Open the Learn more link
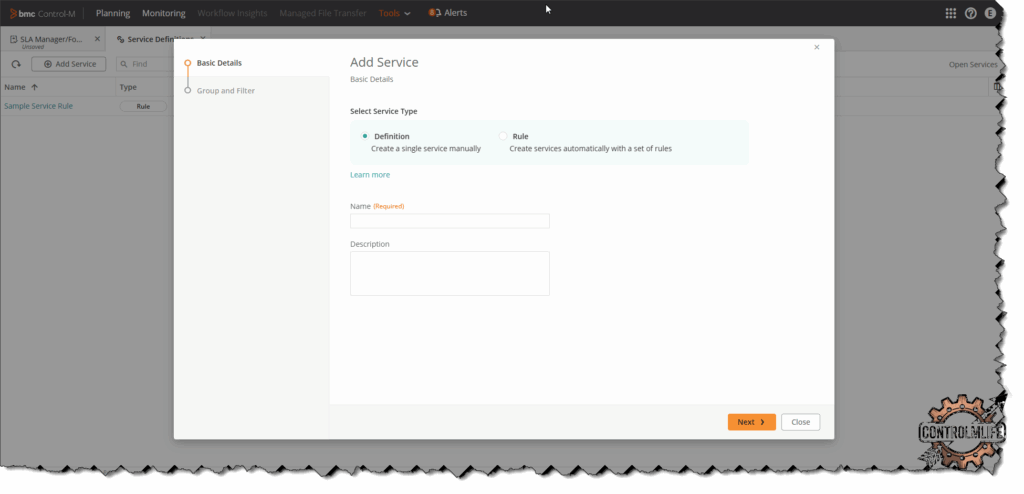Image resolution: width=1024 pixels, height=494 pixels. point(370,175)
